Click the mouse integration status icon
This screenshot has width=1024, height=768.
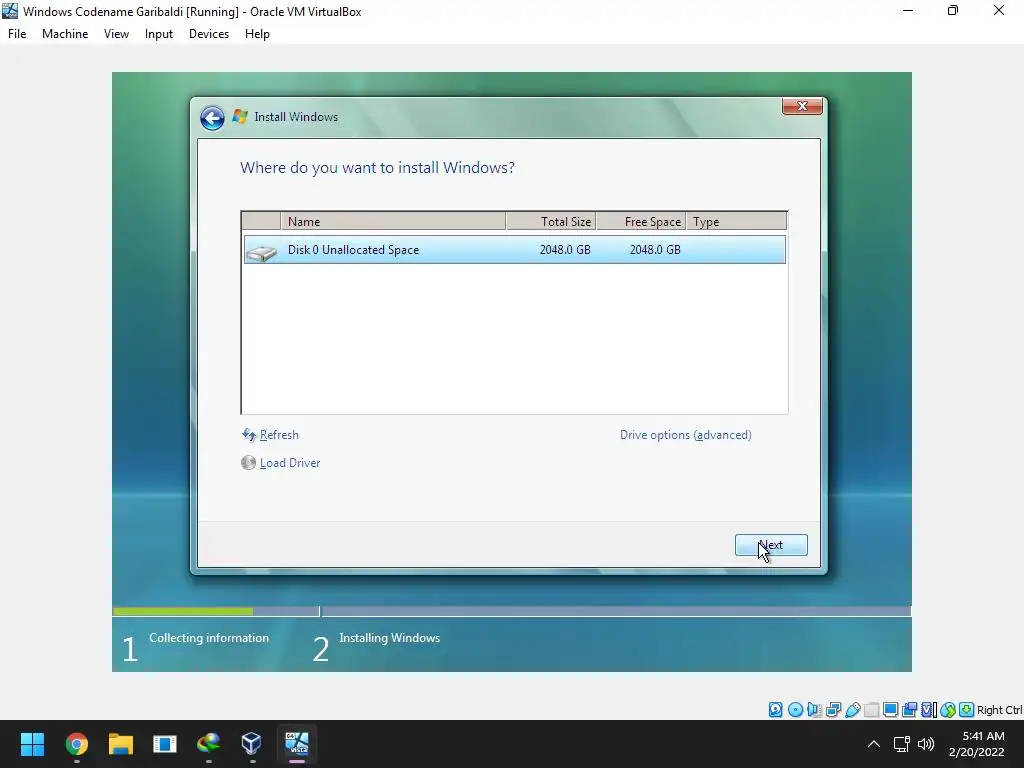coord(948,710)
